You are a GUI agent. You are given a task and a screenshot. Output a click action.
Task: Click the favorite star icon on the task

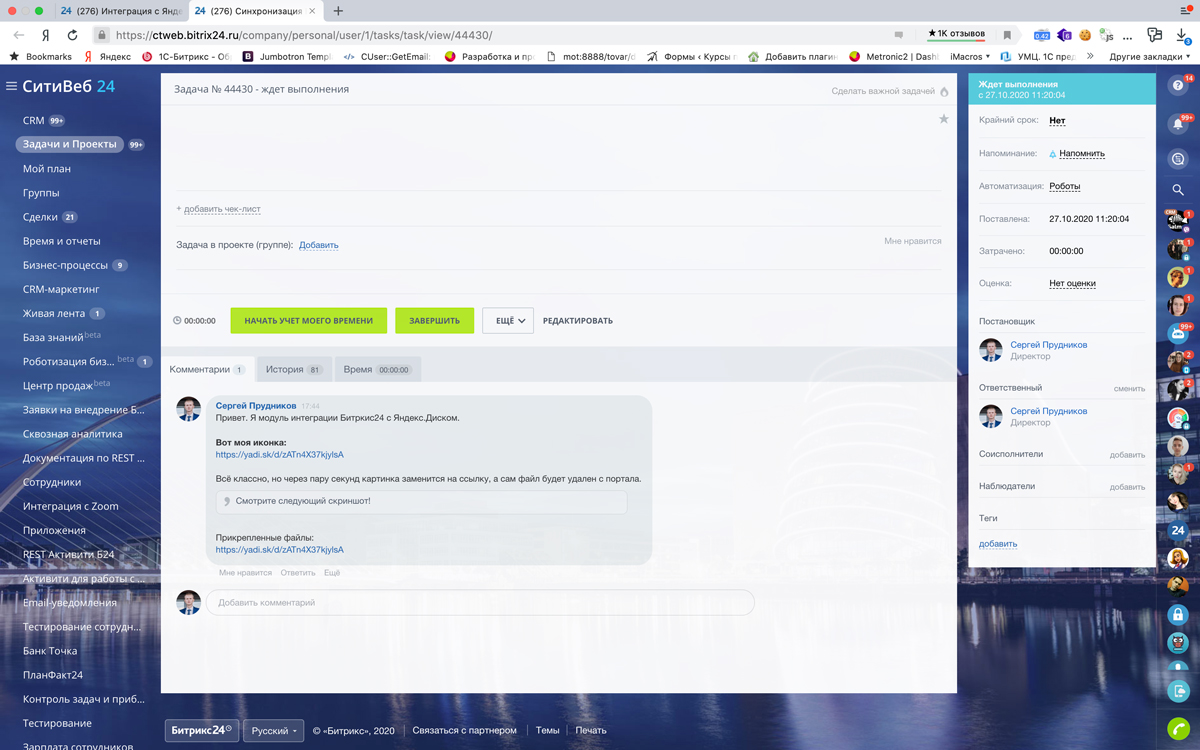tap(943, 119)
